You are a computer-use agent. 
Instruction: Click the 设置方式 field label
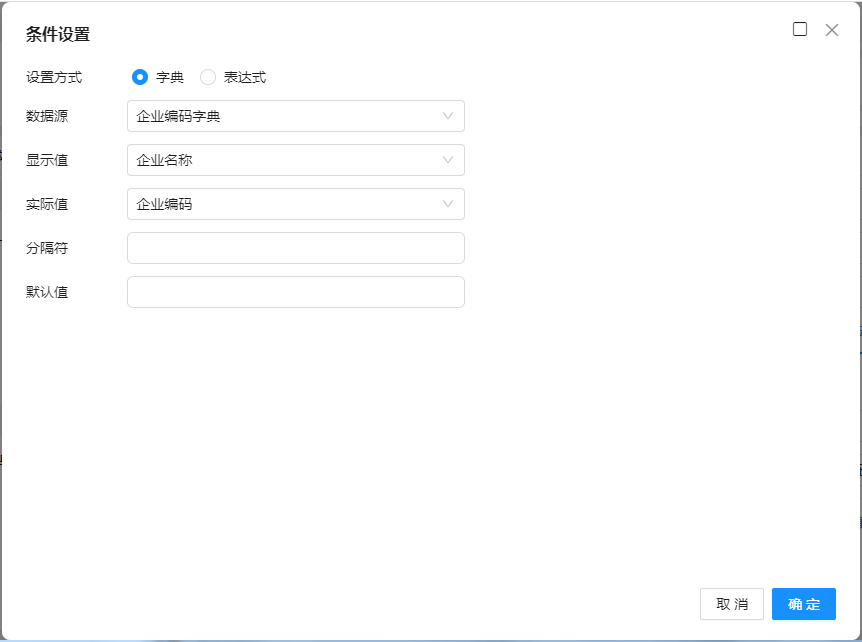pos(54,77)
